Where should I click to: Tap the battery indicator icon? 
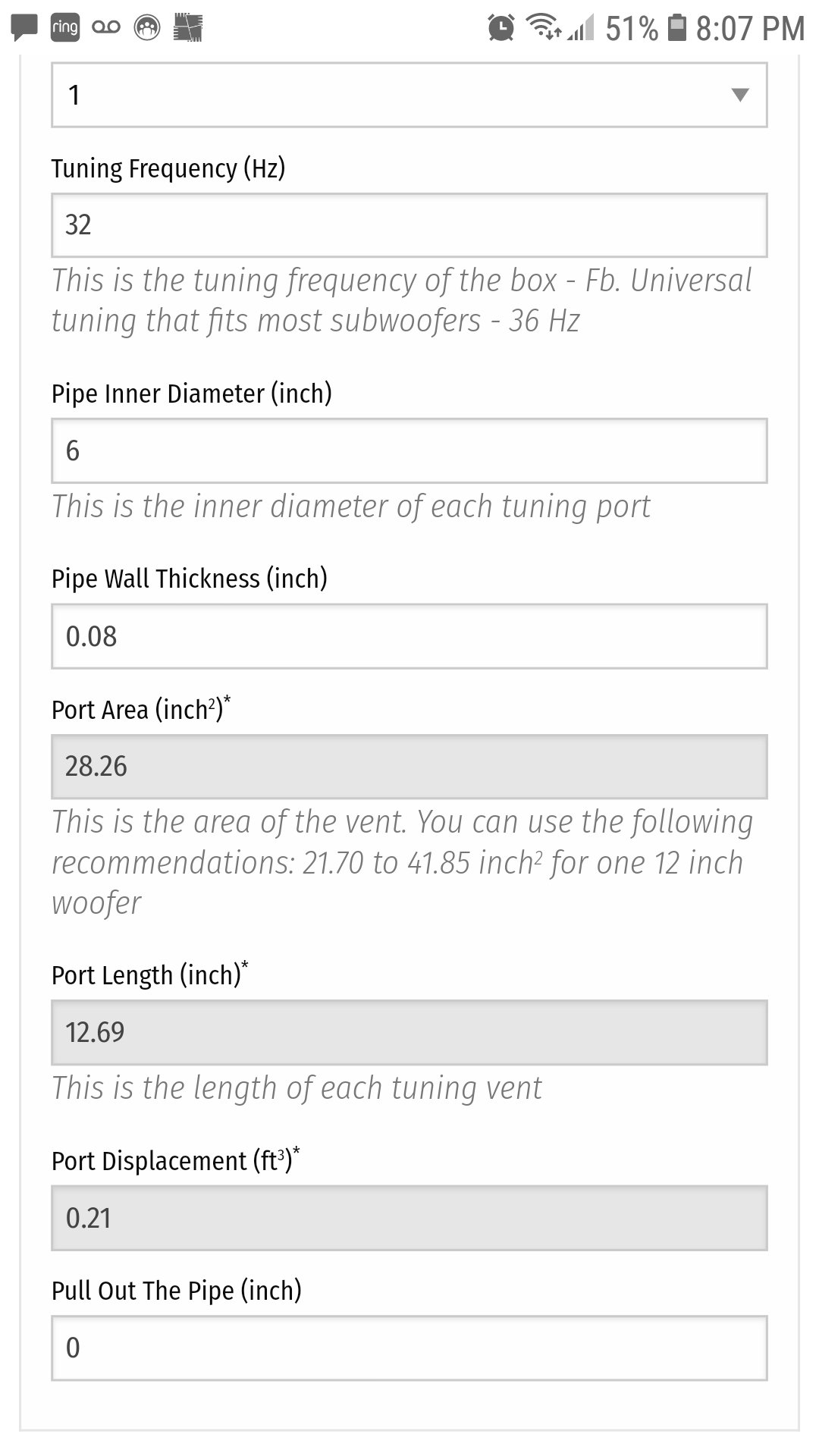(676, 28)
